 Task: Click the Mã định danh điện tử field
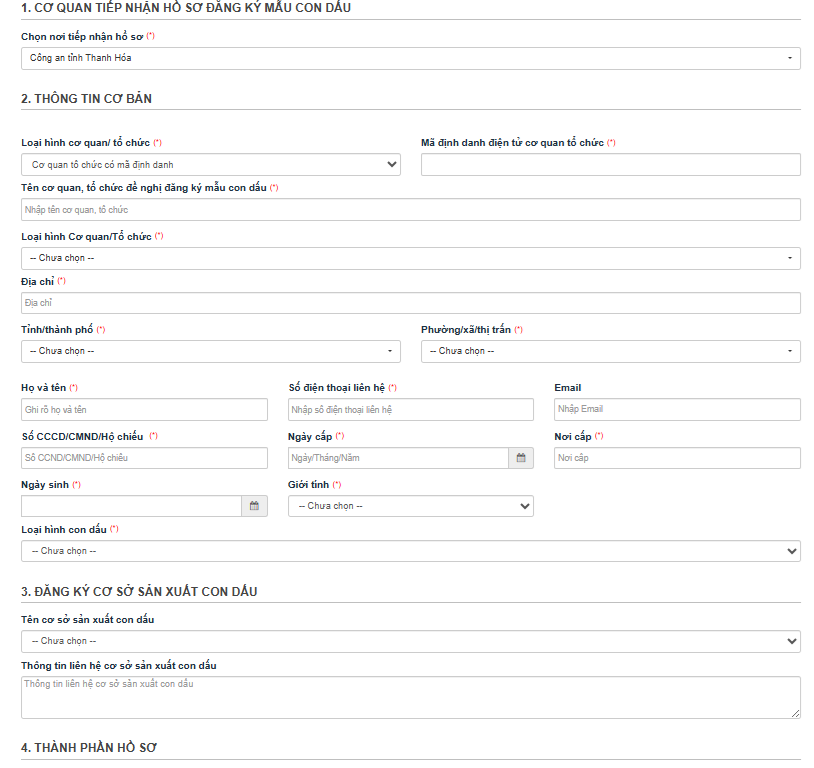click(x=610, y=165)
